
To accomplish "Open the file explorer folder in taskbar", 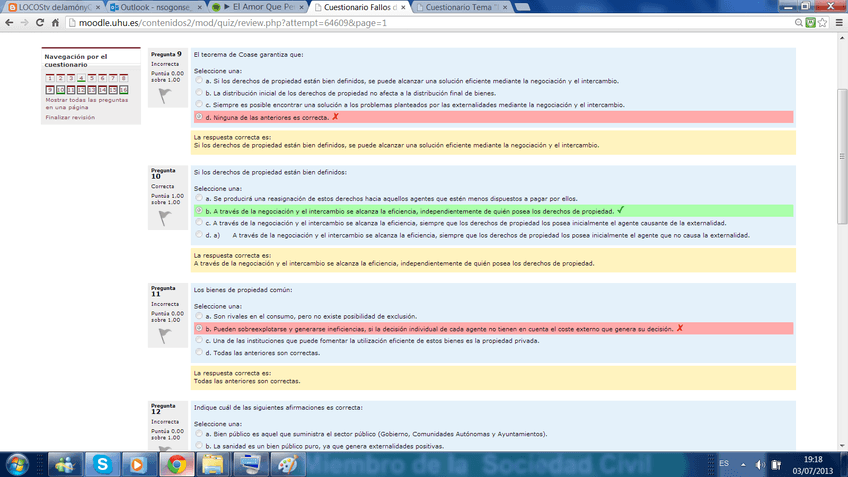I will click(x=214, y=464).
